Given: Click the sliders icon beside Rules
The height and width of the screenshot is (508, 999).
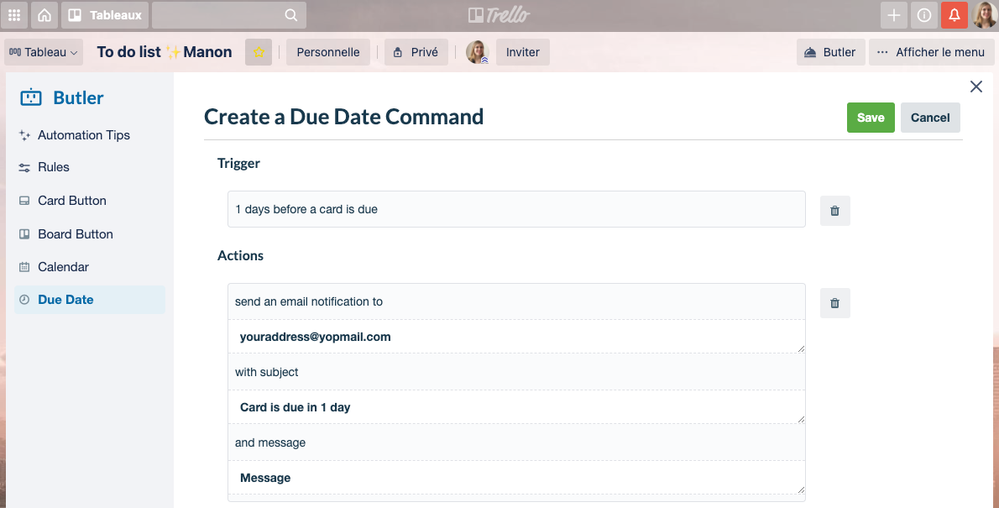Looking at the screenshot, I should pyautogui.click(x=24, y=168).
